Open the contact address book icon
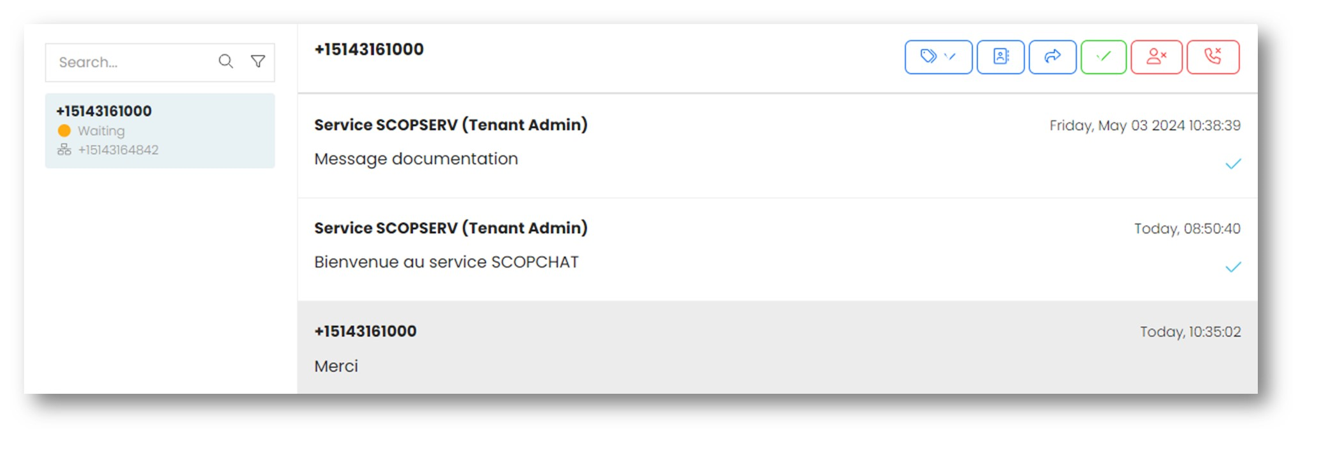Image resolution: width=1317 pixels, height=463 pixels. pyautogui.click(x=1000, y=57)
